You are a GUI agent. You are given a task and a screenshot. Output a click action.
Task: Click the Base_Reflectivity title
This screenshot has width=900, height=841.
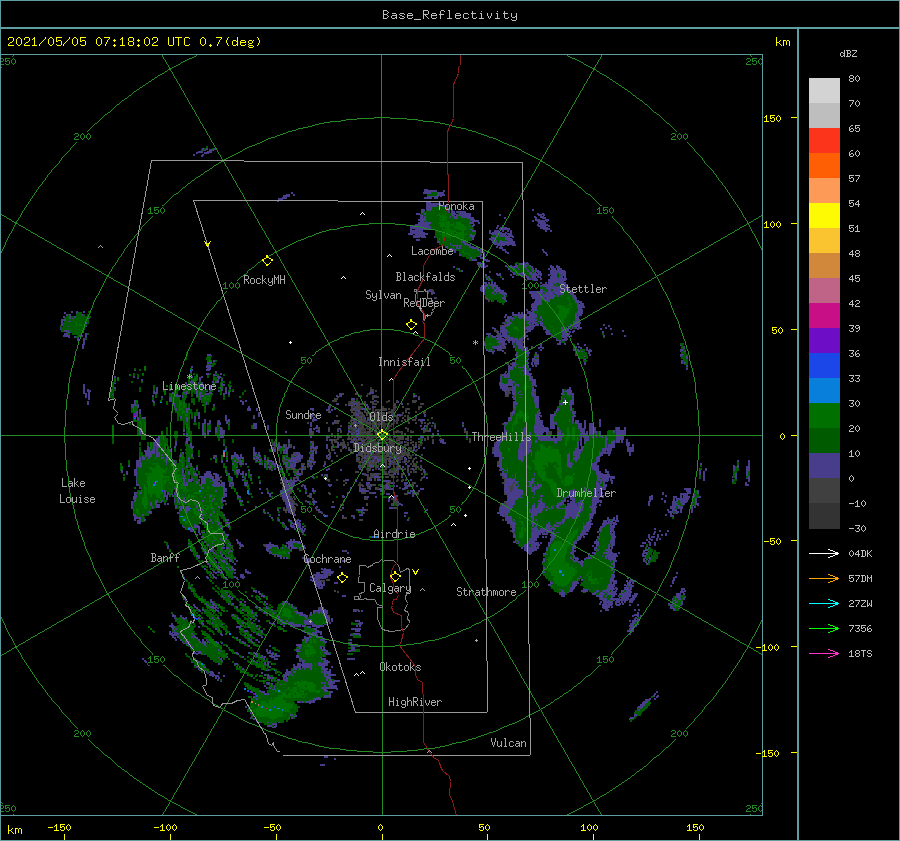[x=450, y=15]
